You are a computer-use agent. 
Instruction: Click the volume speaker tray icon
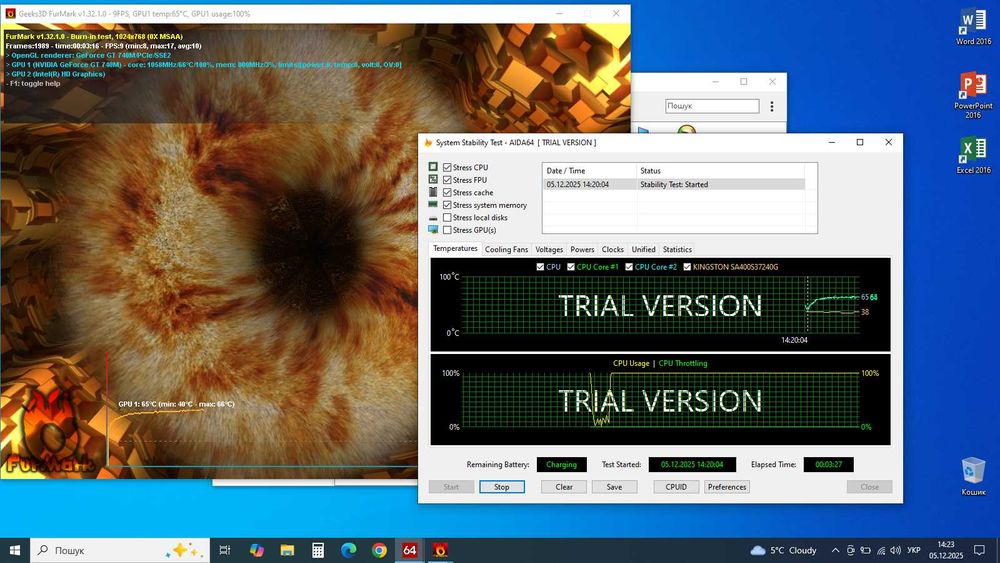[895, 550]
